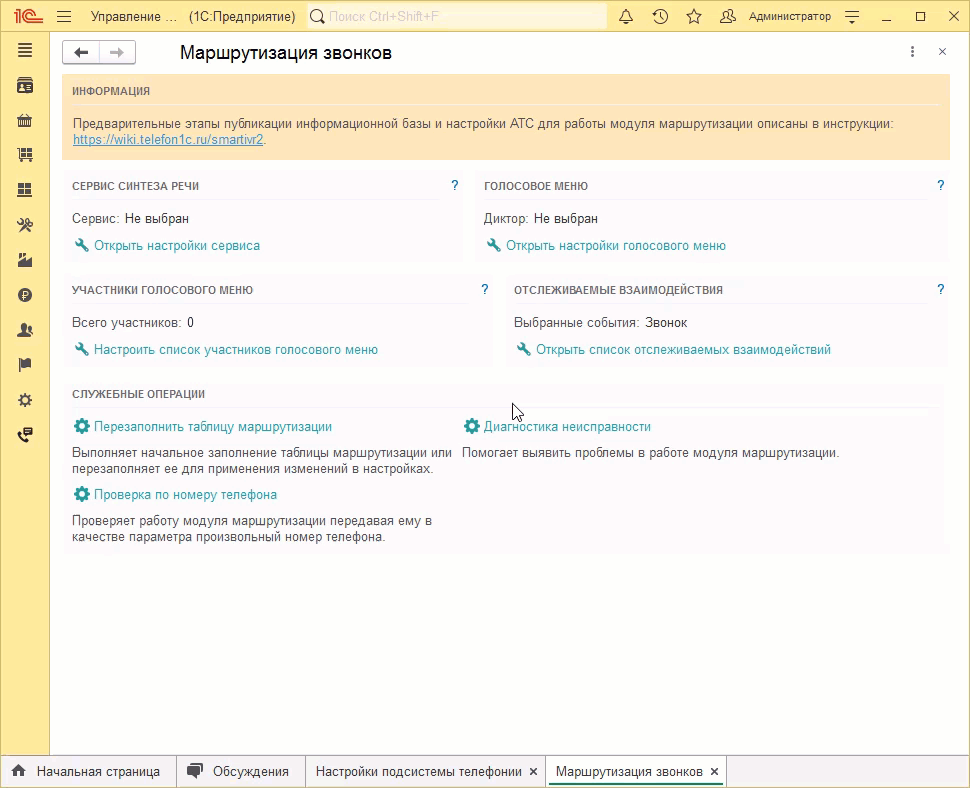Open the three-dot more actions menu
Image resolution: width=970 pixels, height=788 pixels.
coord(912,52)
